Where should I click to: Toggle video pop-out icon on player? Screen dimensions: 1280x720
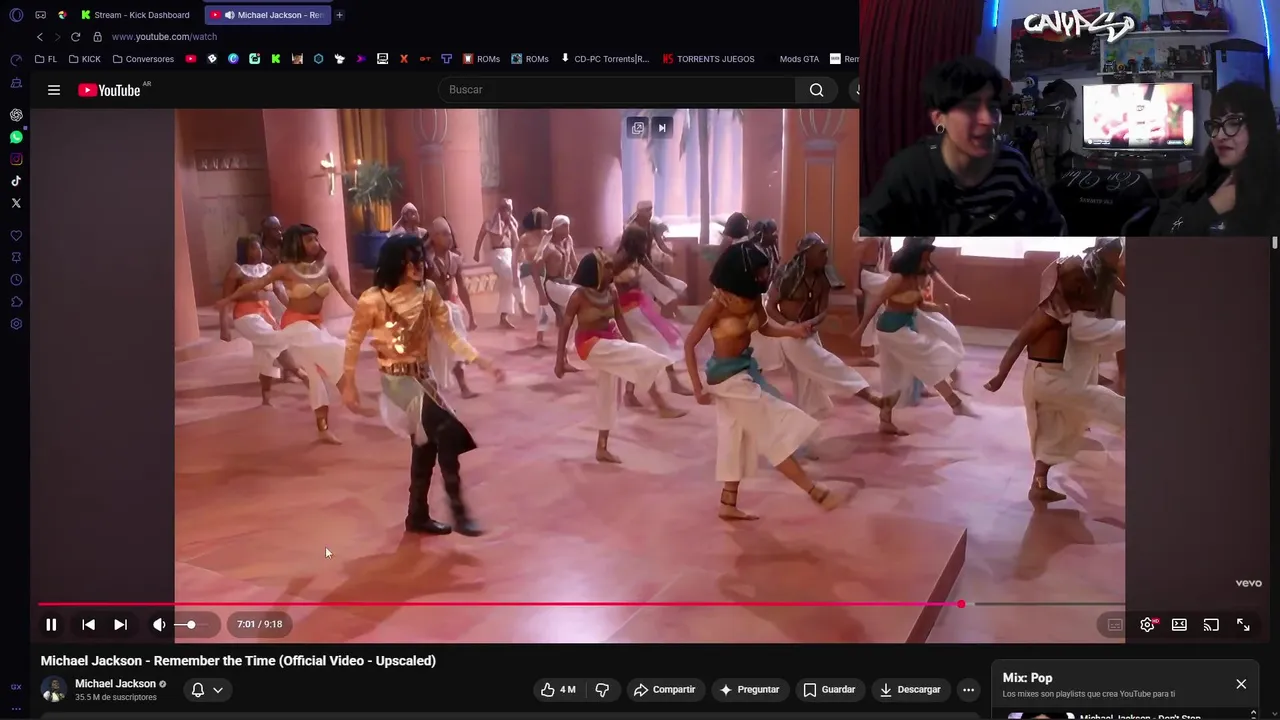coord(638,128)
